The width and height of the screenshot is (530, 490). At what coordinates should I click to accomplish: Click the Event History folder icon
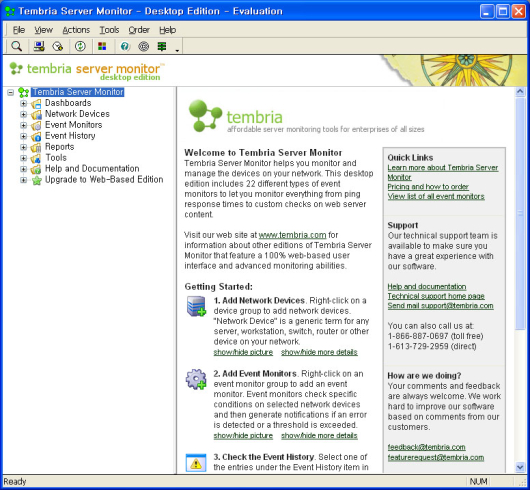point(36,136)
